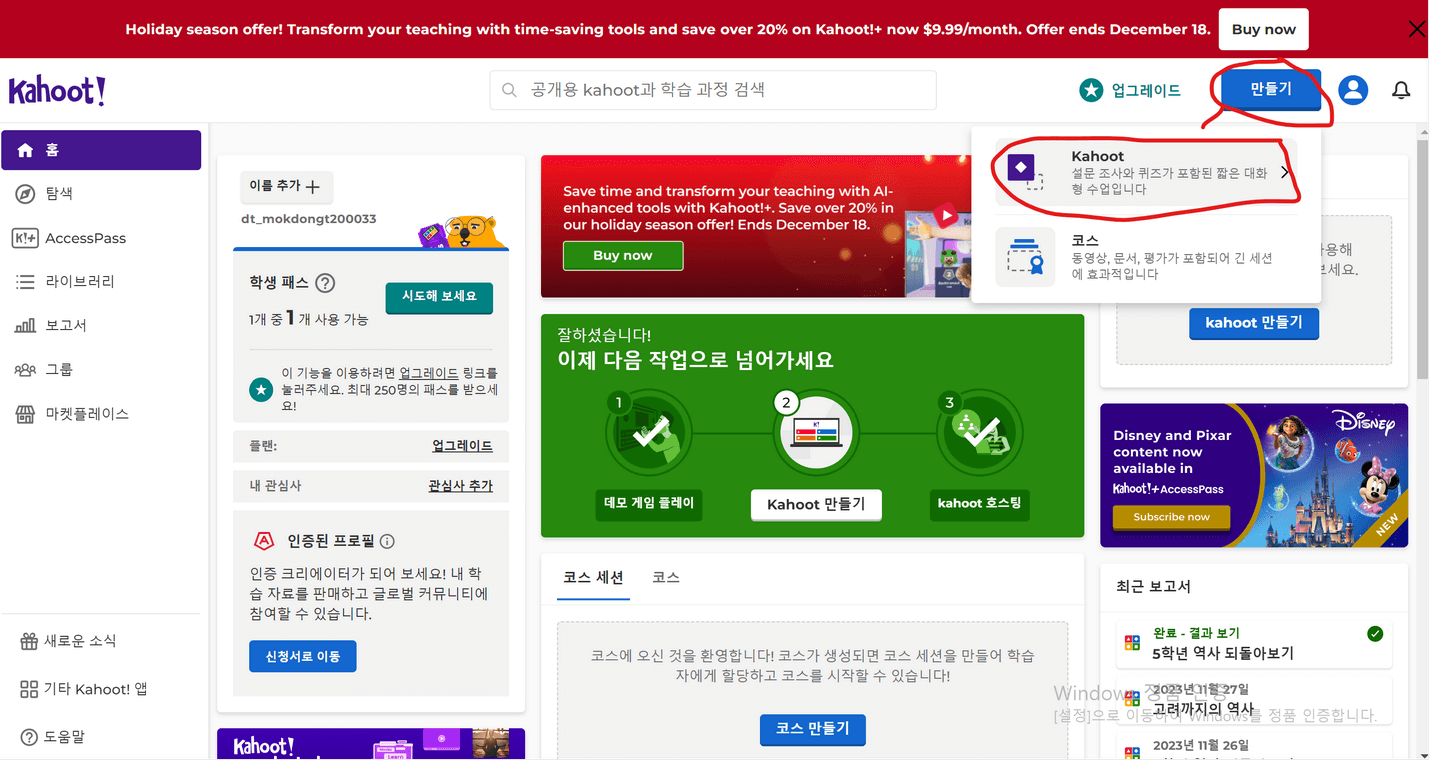1429x760 pixels.
Task: Open 새로운 소식 in the sidebar
Action: click(x=101, y=641)
